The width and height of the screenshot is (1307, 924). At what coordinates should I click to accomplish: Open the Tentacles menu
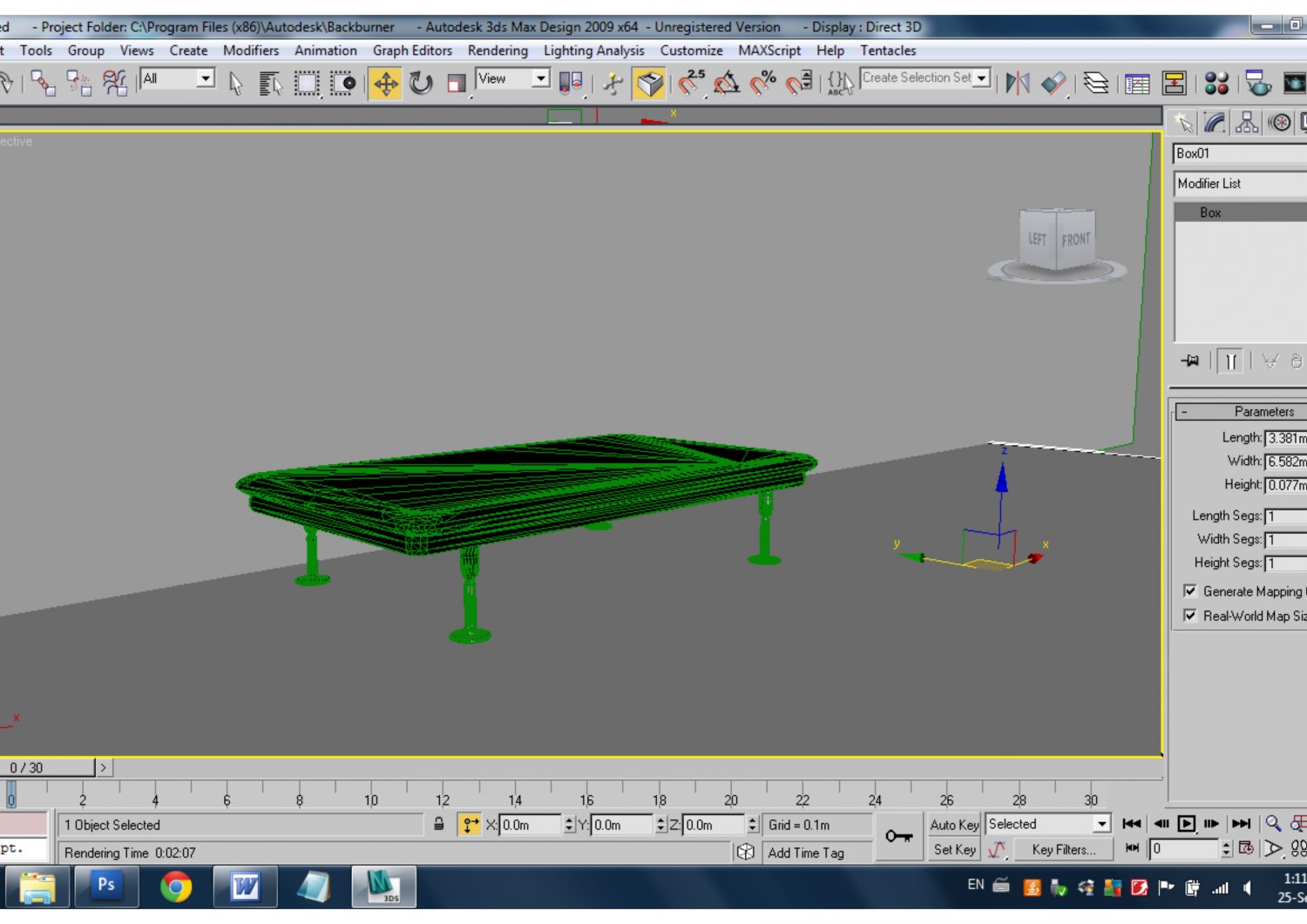888,51
